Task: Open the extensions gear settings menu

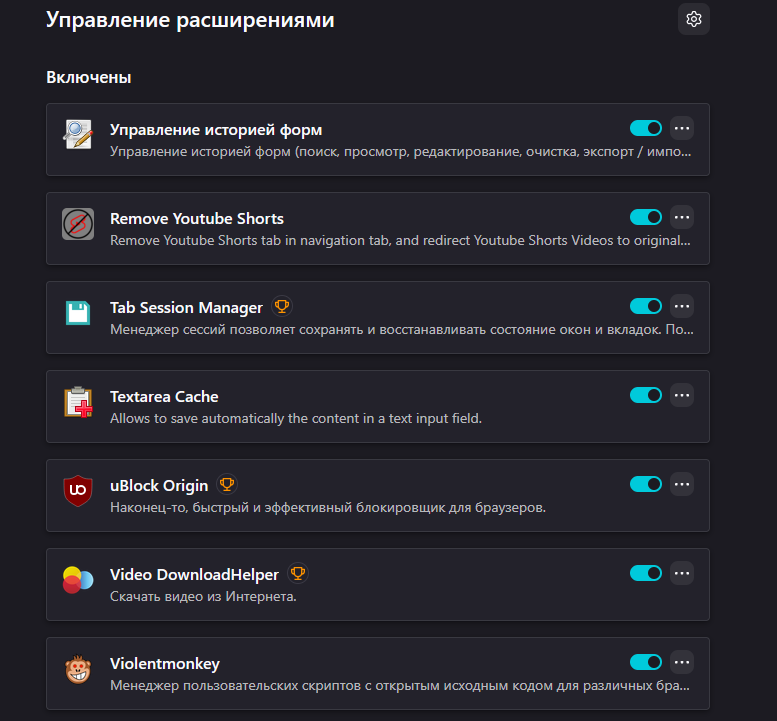Action: (x=693, y=19)
